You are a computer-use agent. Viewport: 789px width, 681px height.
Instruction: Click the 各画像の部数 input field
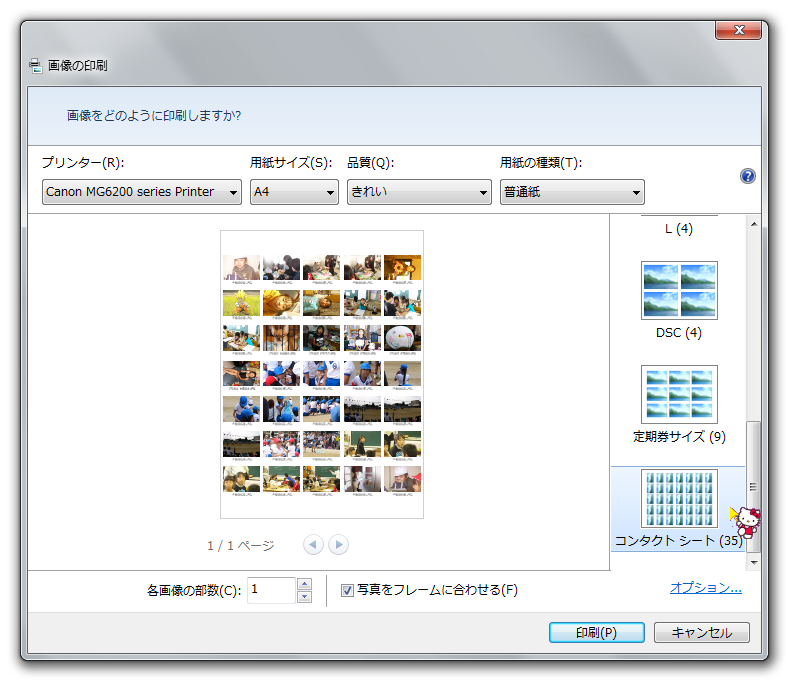271,590
